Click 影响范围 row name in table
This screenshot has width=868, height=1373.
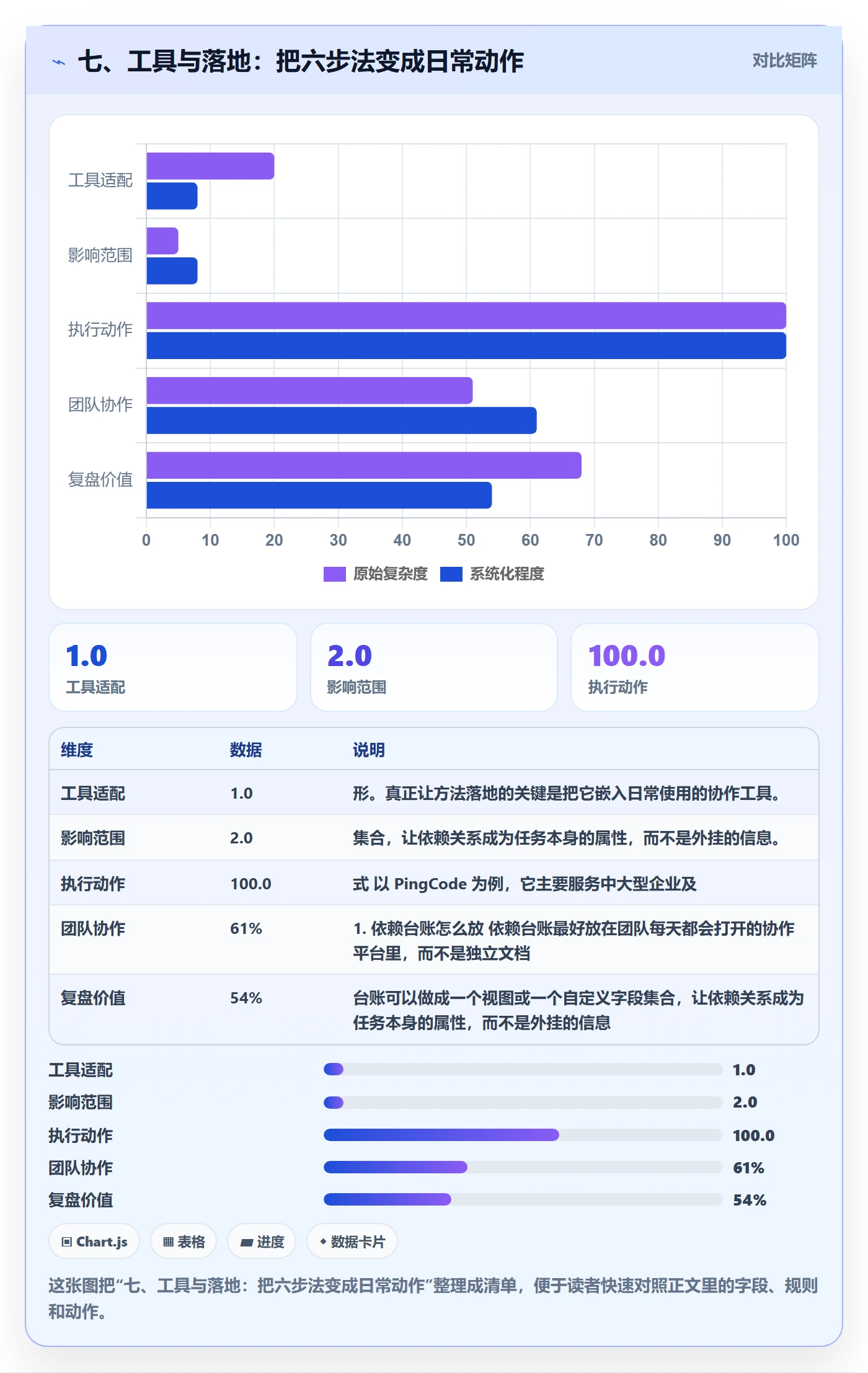93,838
